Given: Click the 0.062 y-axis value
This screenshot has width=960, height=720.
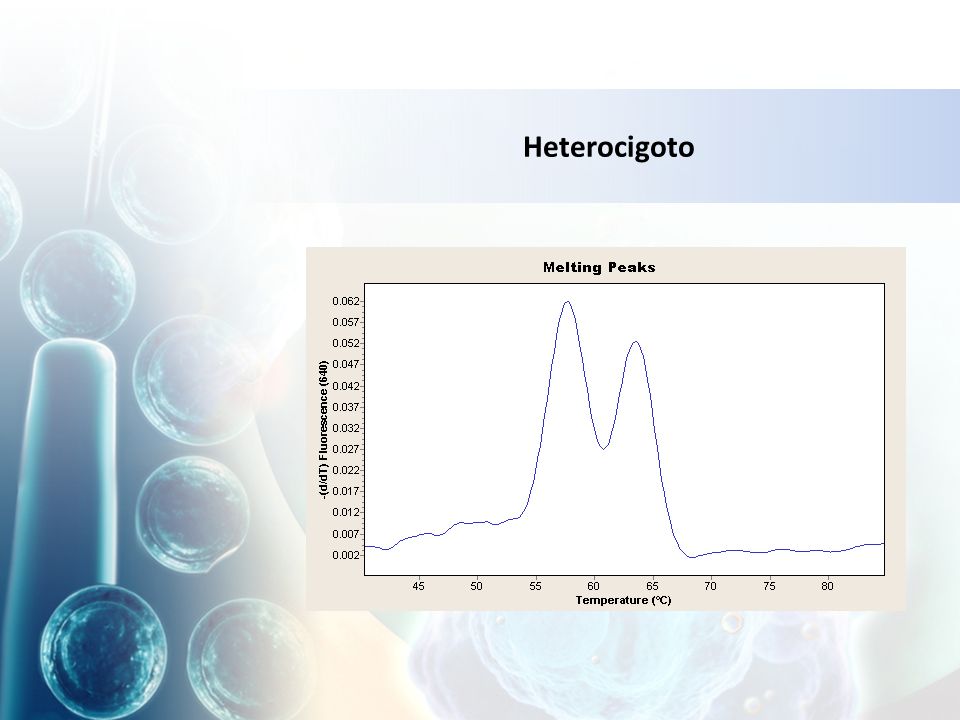Looking at the screenshot, I should [x=345, y=301].
